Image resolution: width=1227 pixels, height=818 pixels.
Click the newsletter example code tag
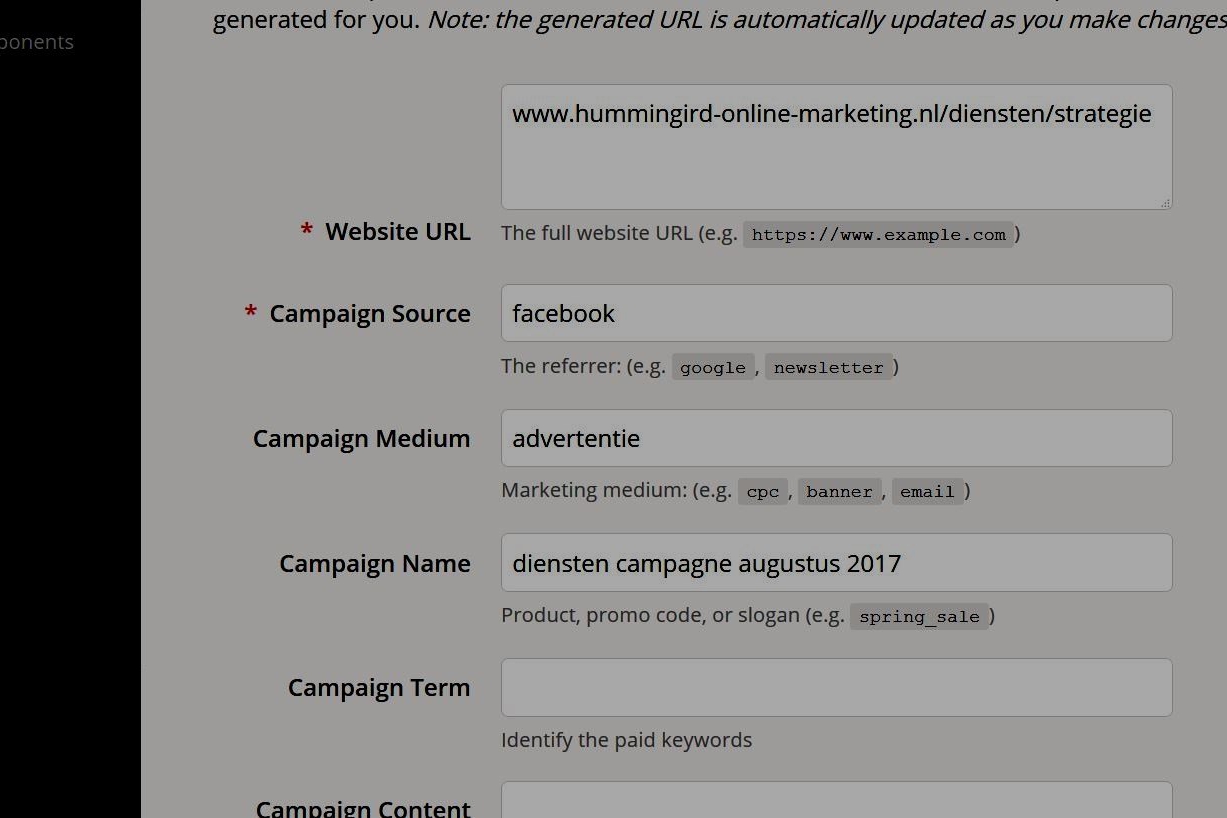(x=828, y=368)
